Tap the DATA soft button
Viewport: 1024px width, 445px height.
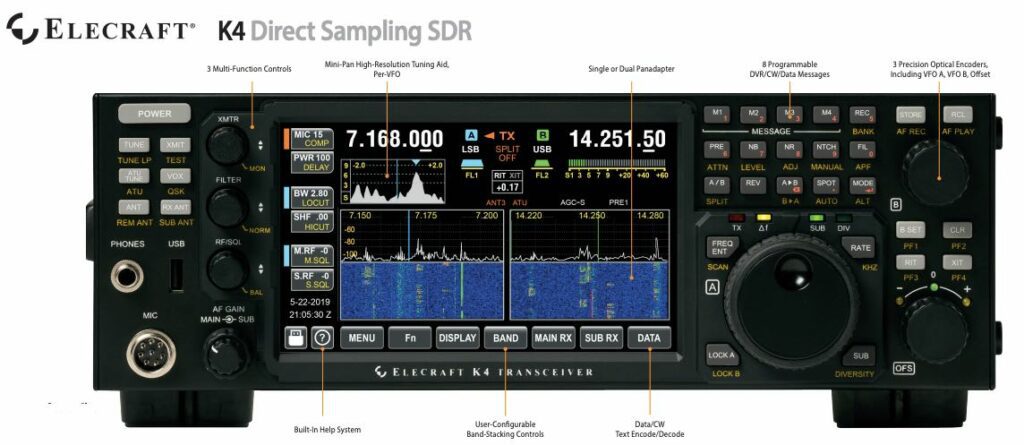(x=649, y=338)
